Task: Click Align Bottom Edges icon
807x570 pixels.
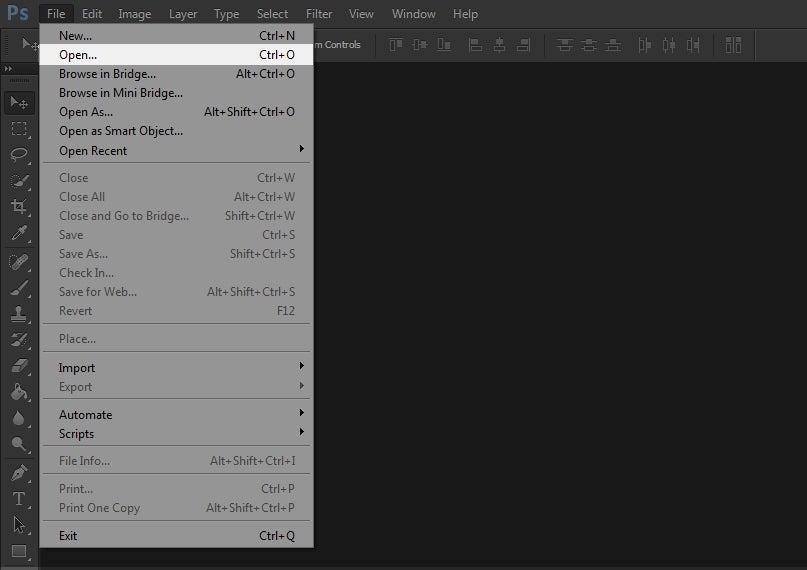Action: click(x=444, y=45)
